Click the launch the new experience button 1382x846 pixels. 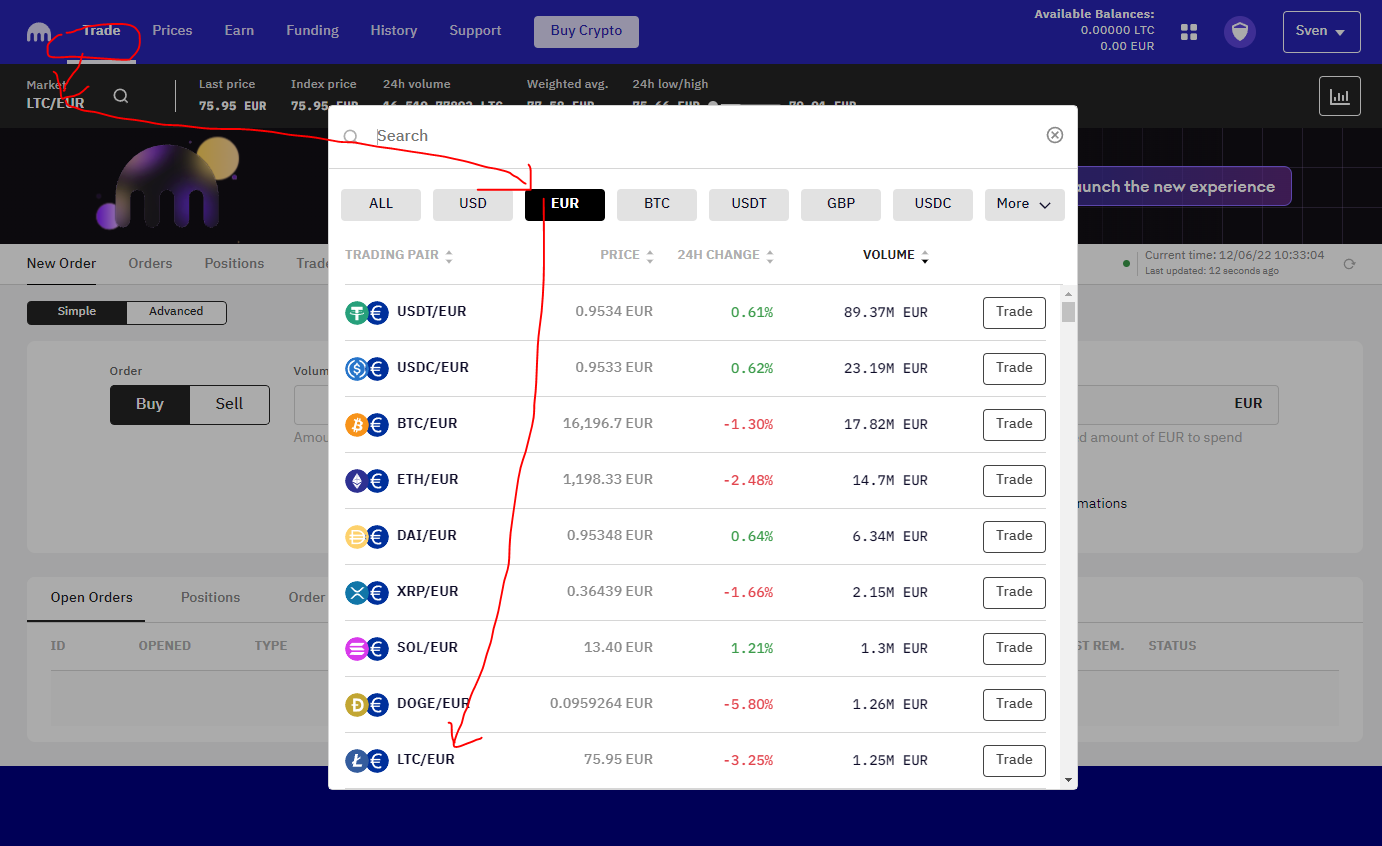pos(1184,187)
